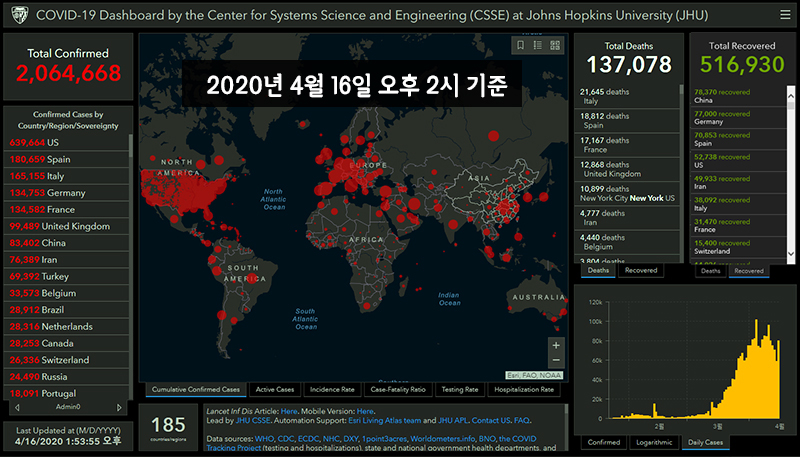Open the FAQ link
The image size is (800, 457).
521,421
